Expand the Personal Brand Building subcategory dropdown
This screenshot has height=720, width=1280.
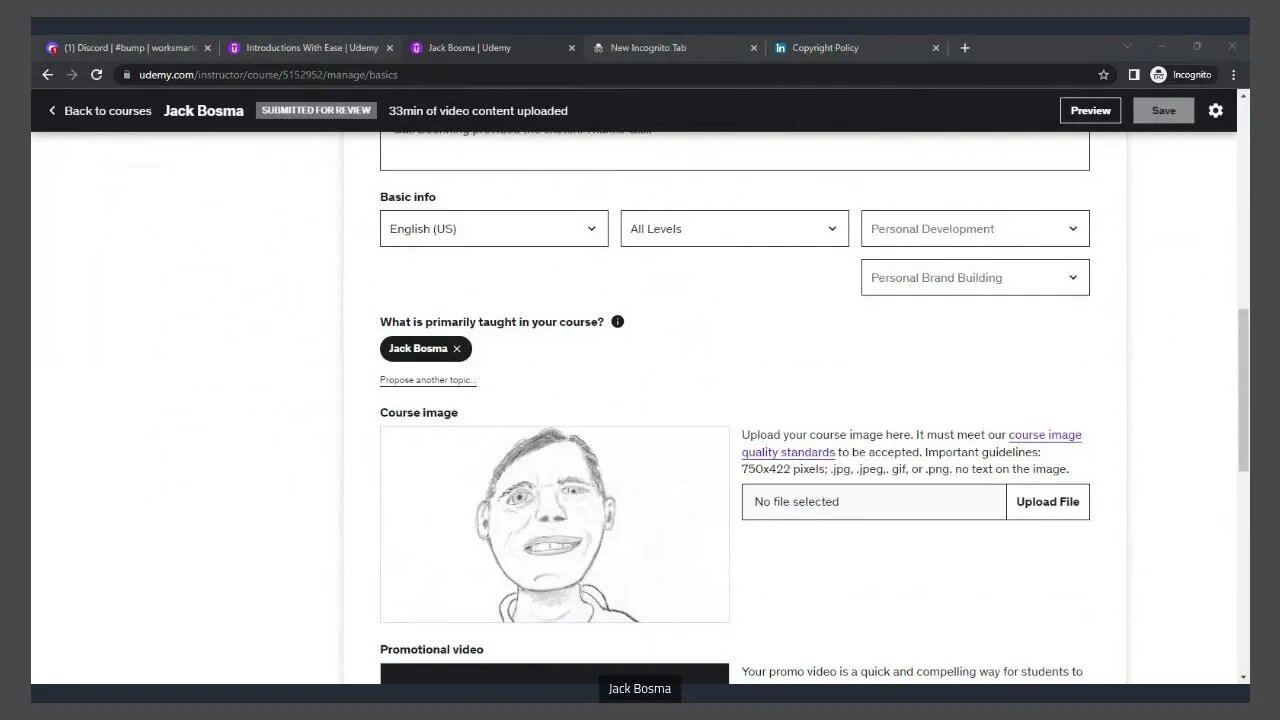tap(975, 278)
